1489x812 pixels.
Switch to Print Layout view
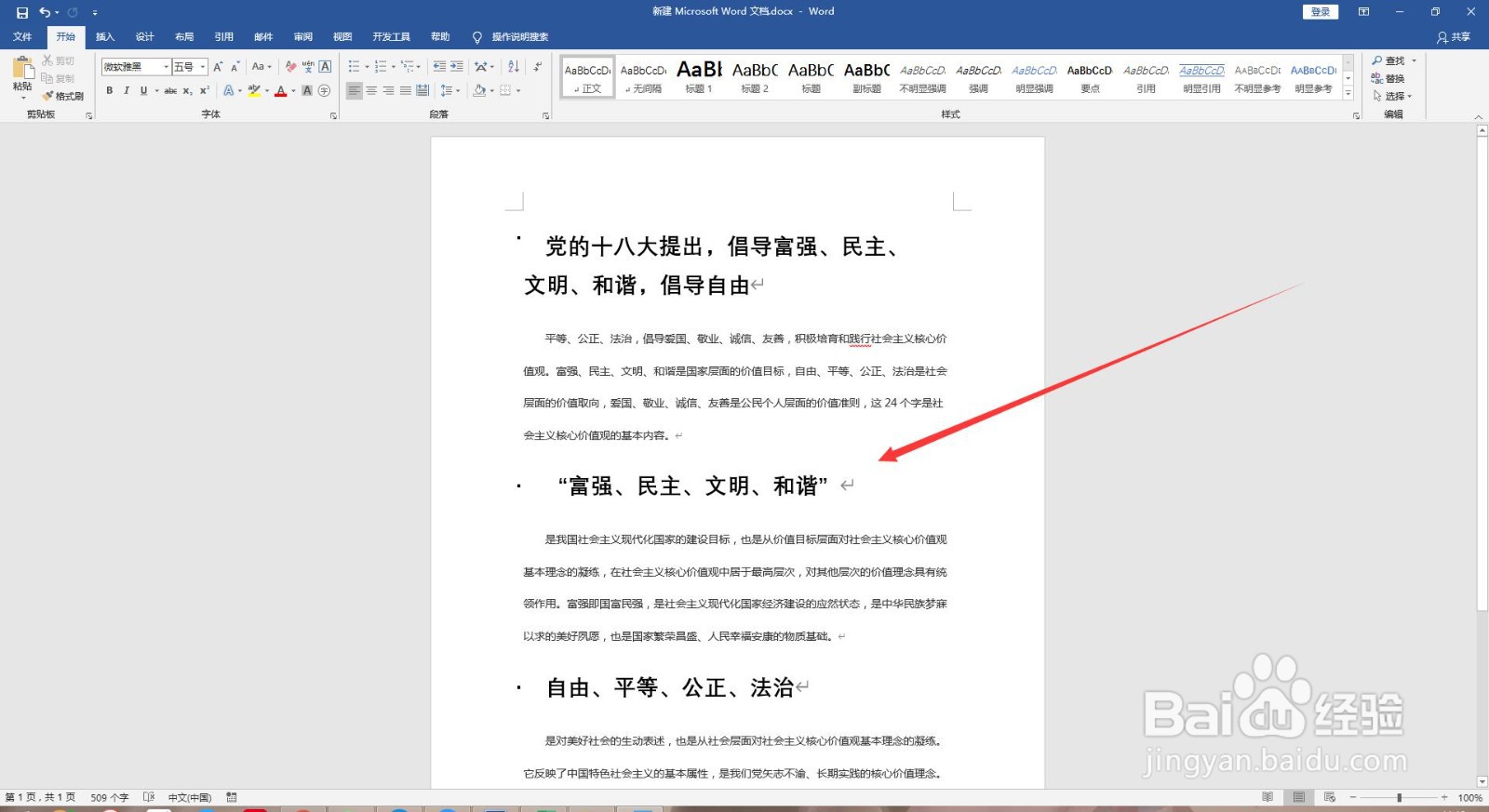(1298, 797)
